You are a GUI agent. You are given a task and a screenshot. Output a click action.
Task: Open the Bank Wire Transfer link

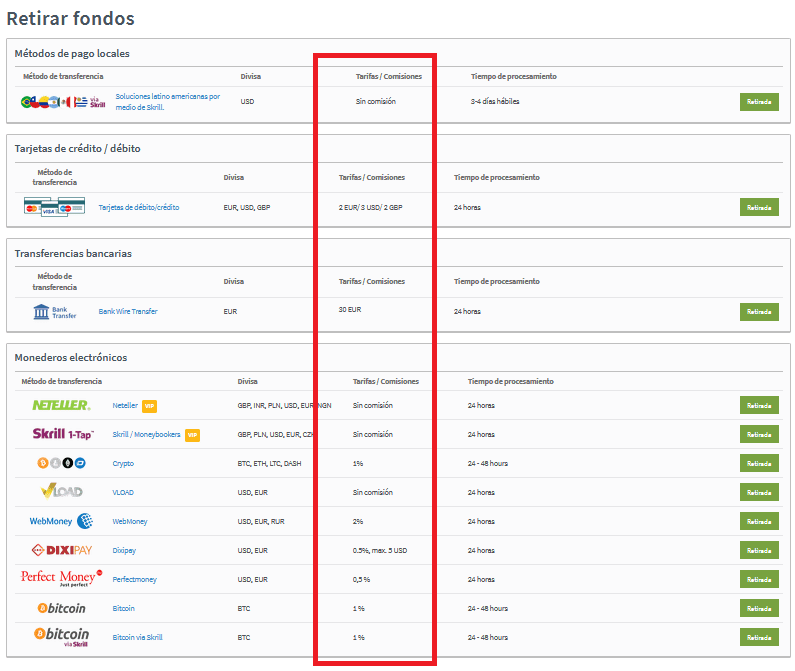pyautogui.click(x=128, y=312)
